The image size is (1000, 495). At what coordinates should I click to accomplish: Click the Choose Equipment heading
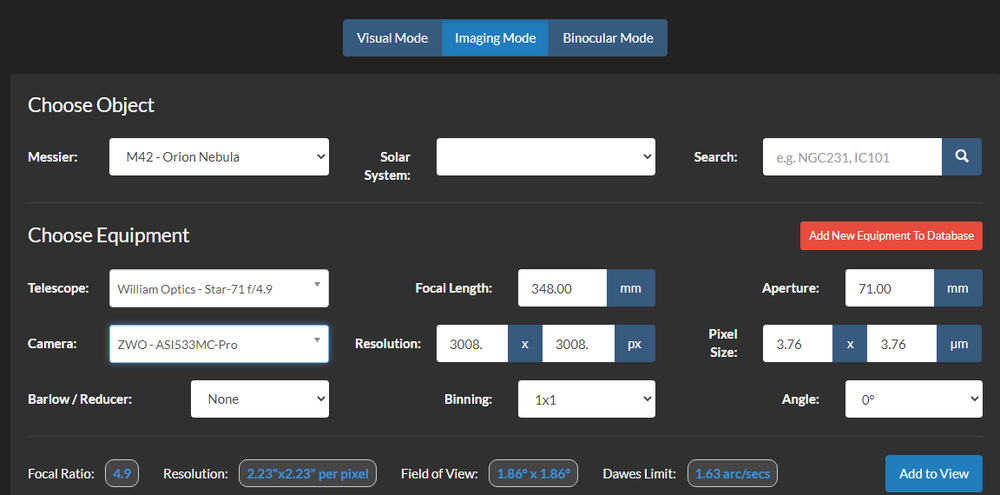(108, 235)
